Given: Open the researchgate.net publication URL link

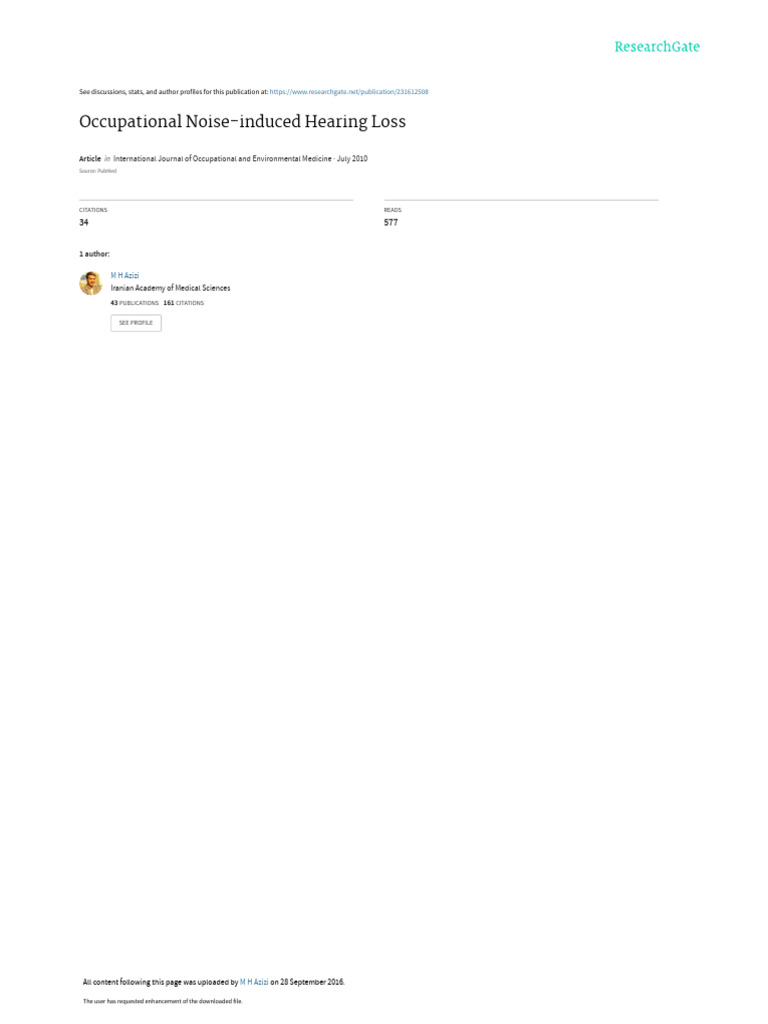Looking at the screenshot, I should click(x=349, y=92).
